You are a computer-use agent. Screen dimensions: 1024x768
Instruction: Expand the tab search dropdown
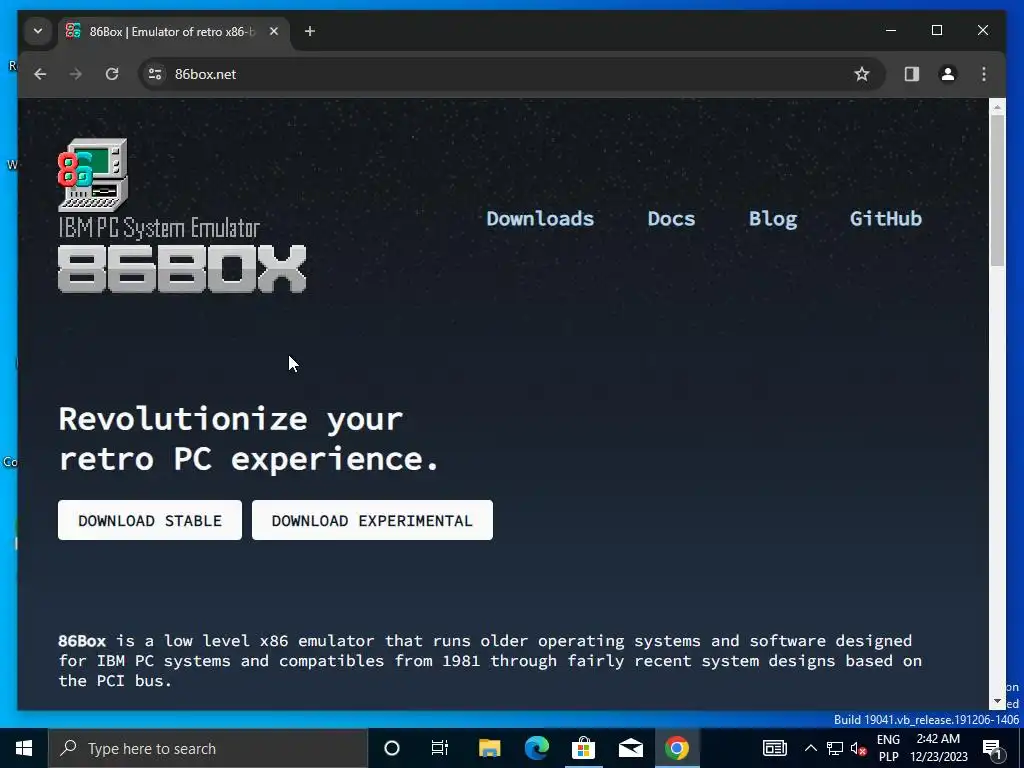pyautogui.click(x=38, y=31)
